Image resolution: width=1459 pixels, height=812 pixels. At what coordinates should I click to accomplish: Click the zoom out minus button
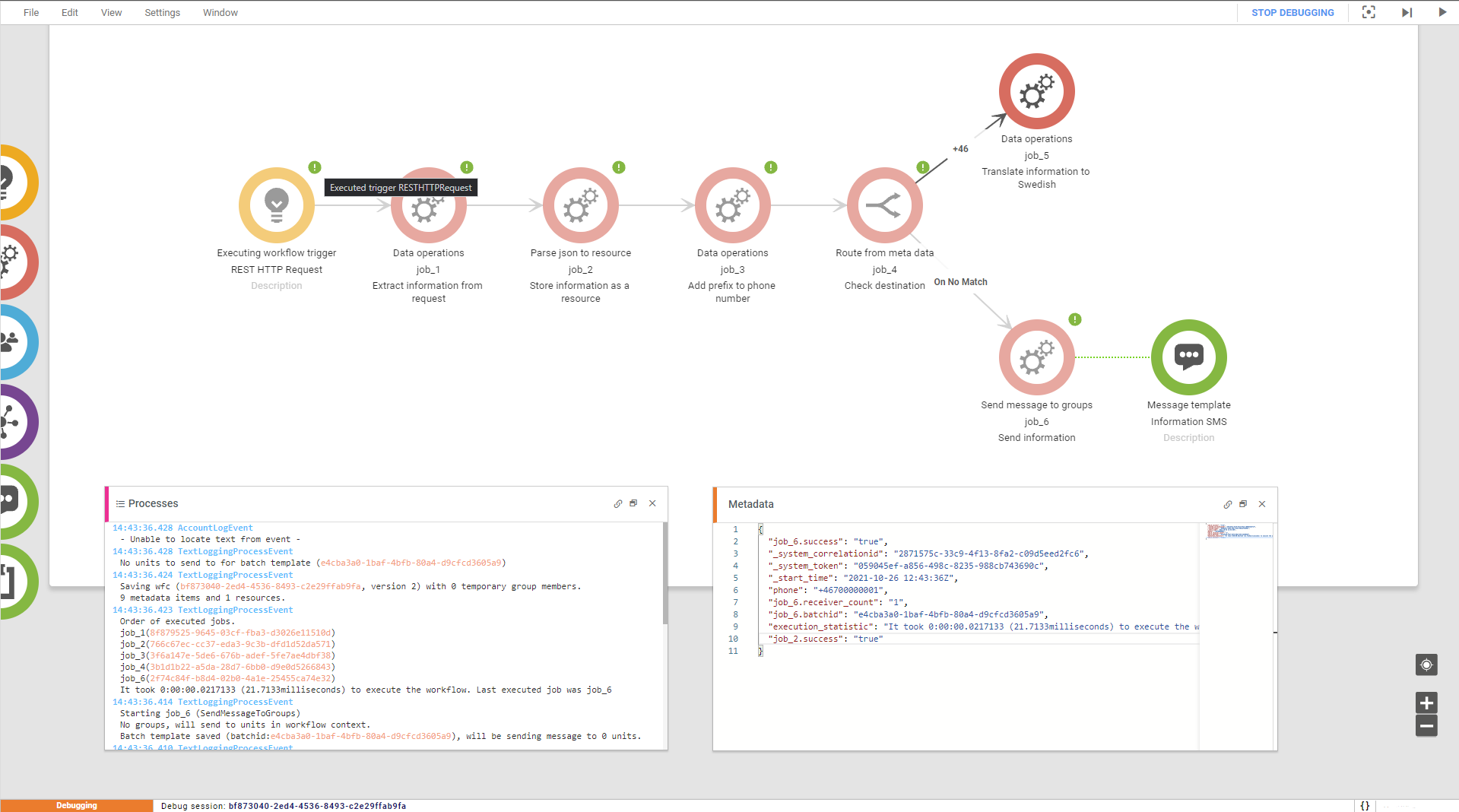click(x=1426, y=726)
